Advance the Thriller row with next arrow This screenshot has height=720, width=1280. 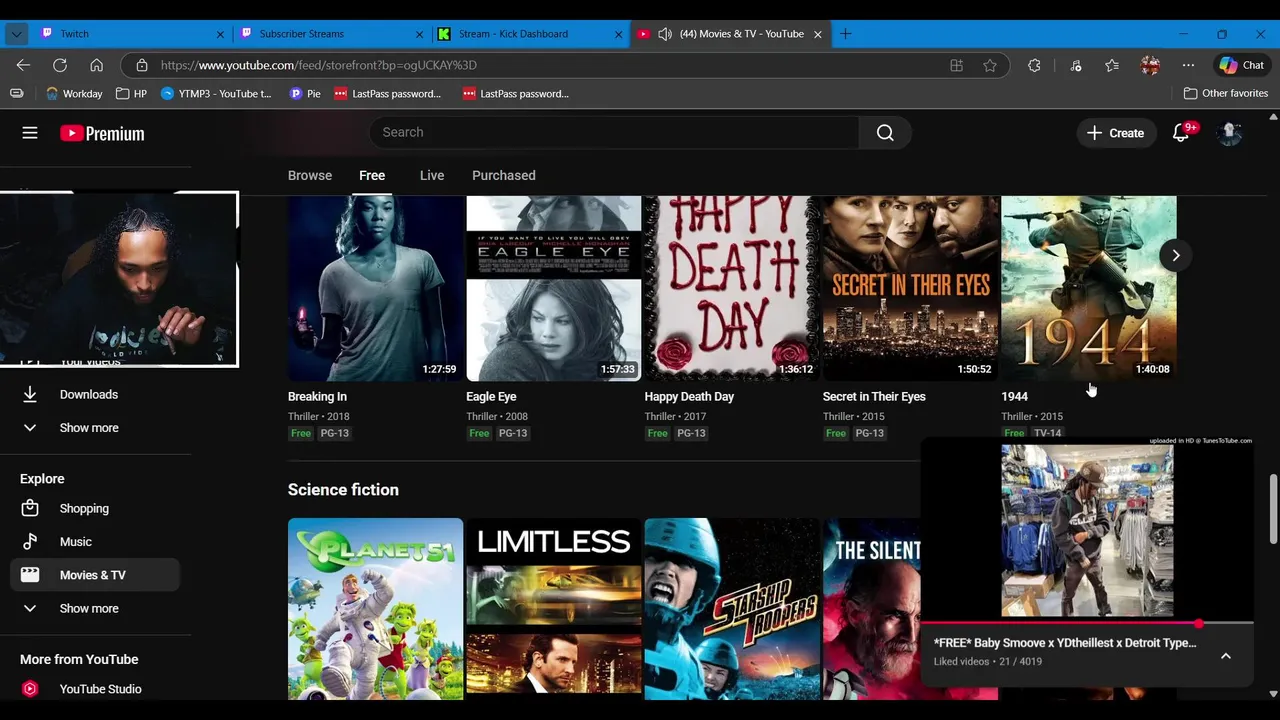1176,255
